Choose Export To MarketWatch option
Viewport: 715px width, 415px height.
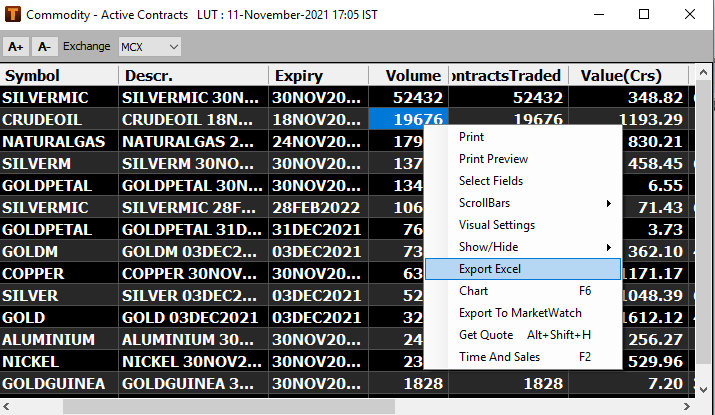coord(522,313)
